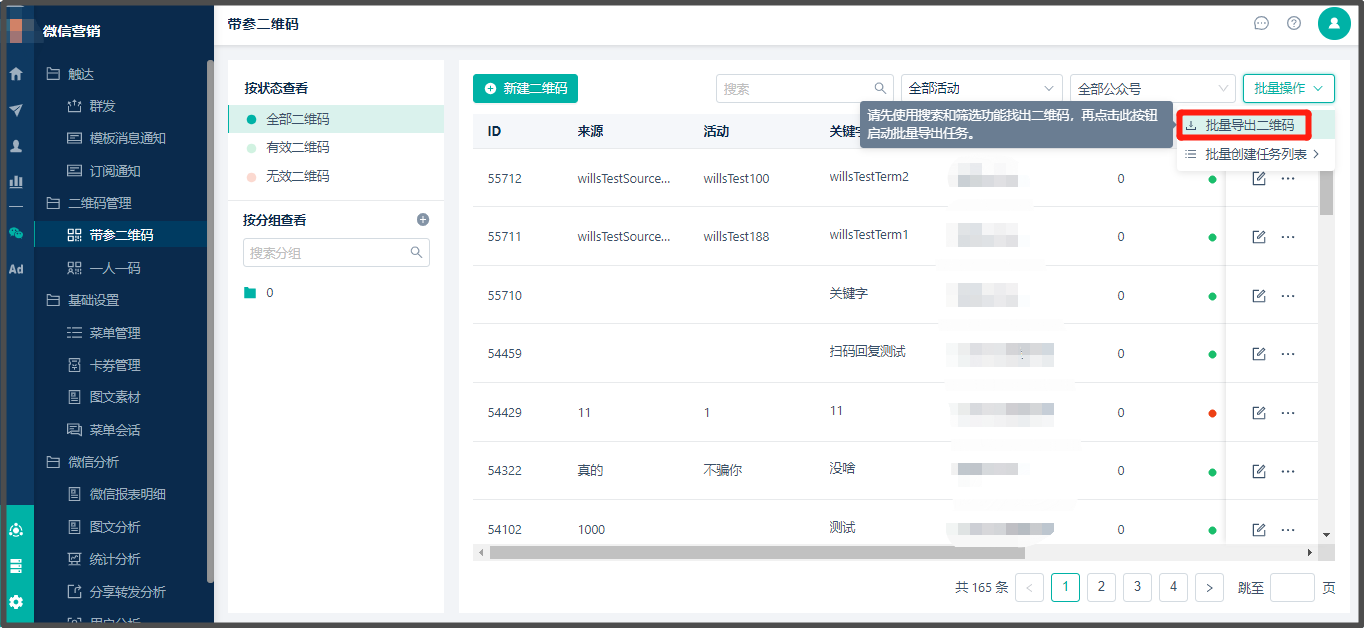Click the plus icon beside 按分组查看
This screenshot has width=1364, height=628.
pyautogui.click(x=422, y=219)
